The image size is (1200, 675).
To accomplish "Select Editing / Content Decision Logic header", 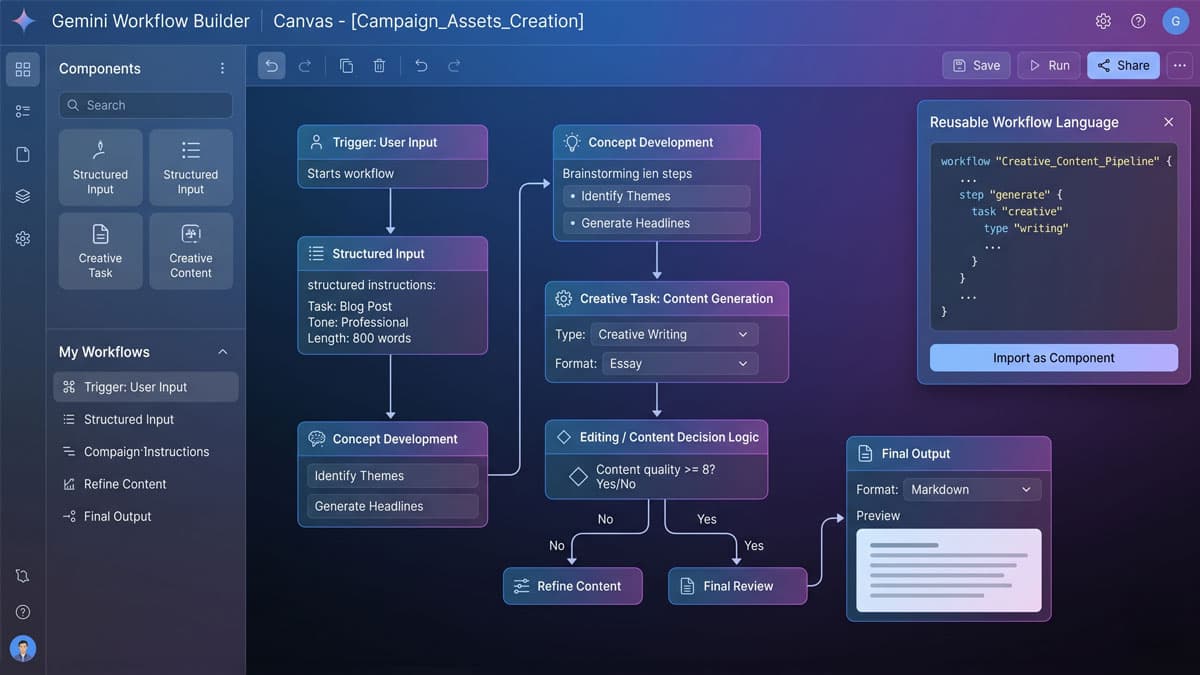I will (x=657, y=437).
